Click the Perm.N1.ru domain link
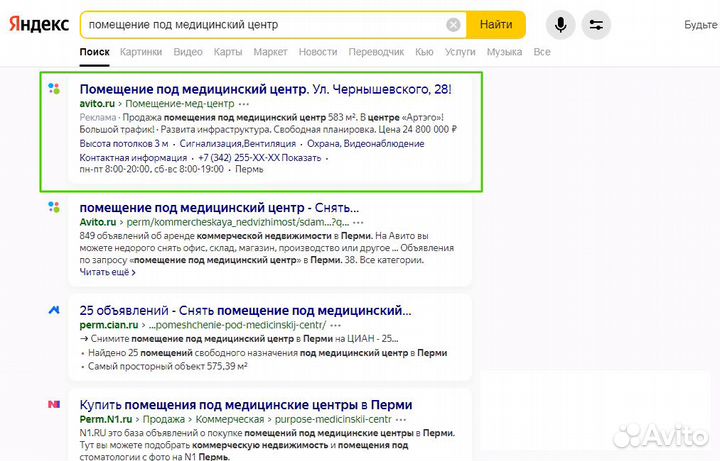The height and width of the screenshot is (461, 720). point(106,419)
